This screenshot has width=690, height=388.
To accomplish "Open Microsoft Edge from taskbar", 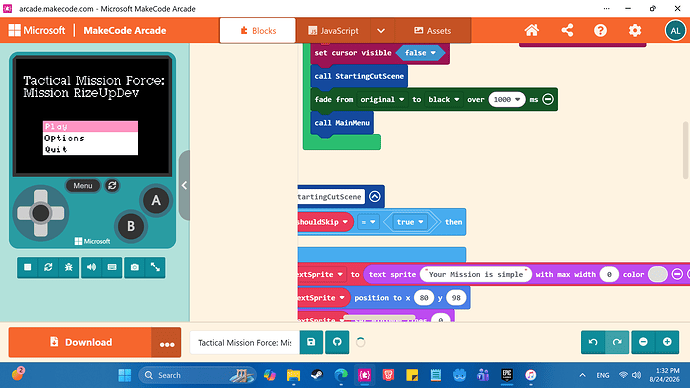I will point(341,375).
